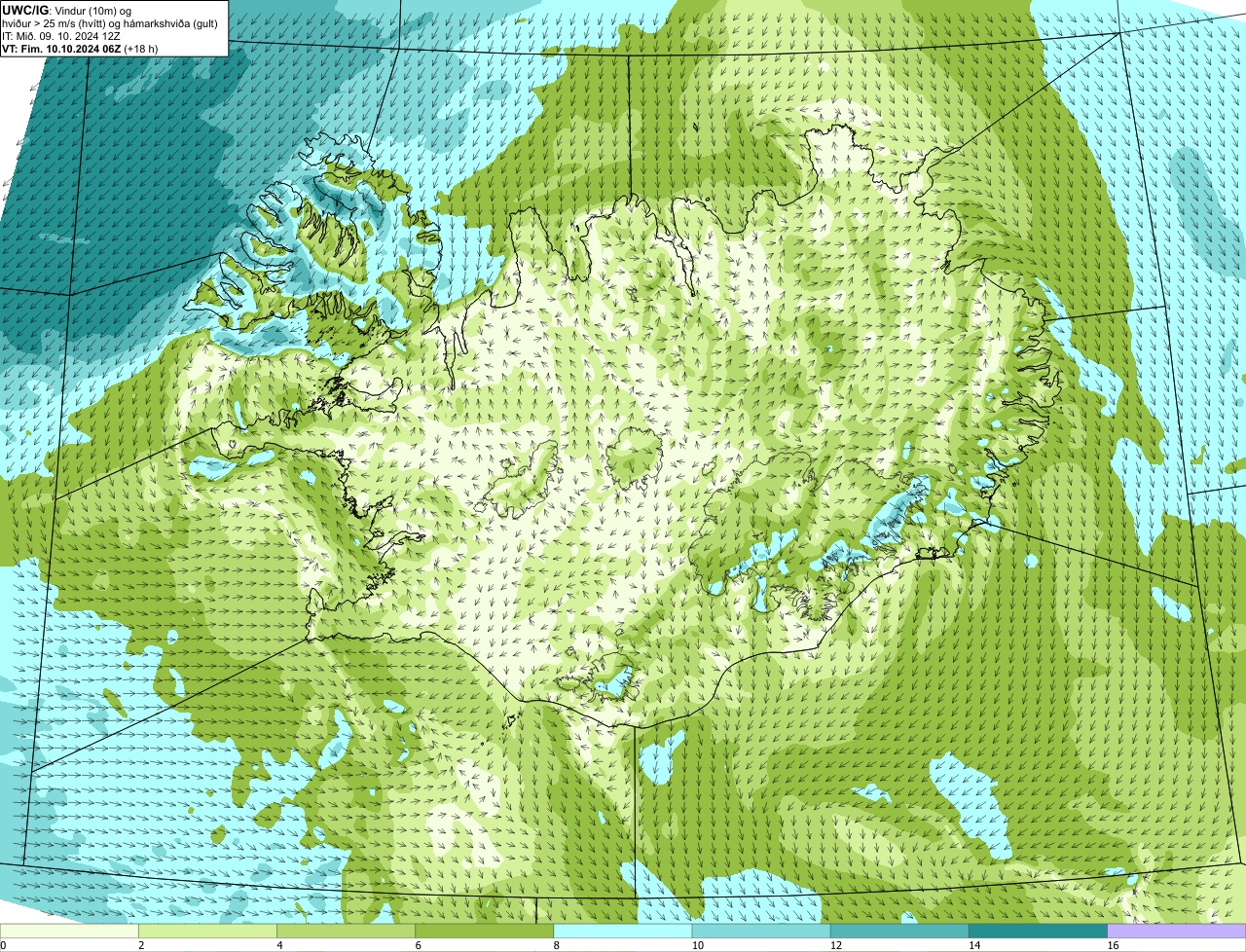Click the "6" label on the wind scale
The width and height of the screenshot is (1246, 952).
[x=418, y=945]
